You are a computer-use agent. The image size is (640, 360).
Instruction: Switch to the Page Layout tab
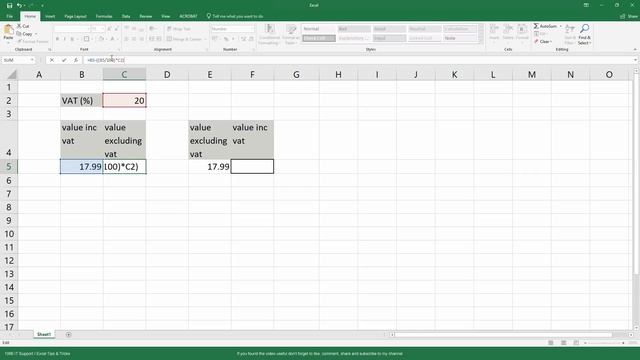click(x=76, y=16)
